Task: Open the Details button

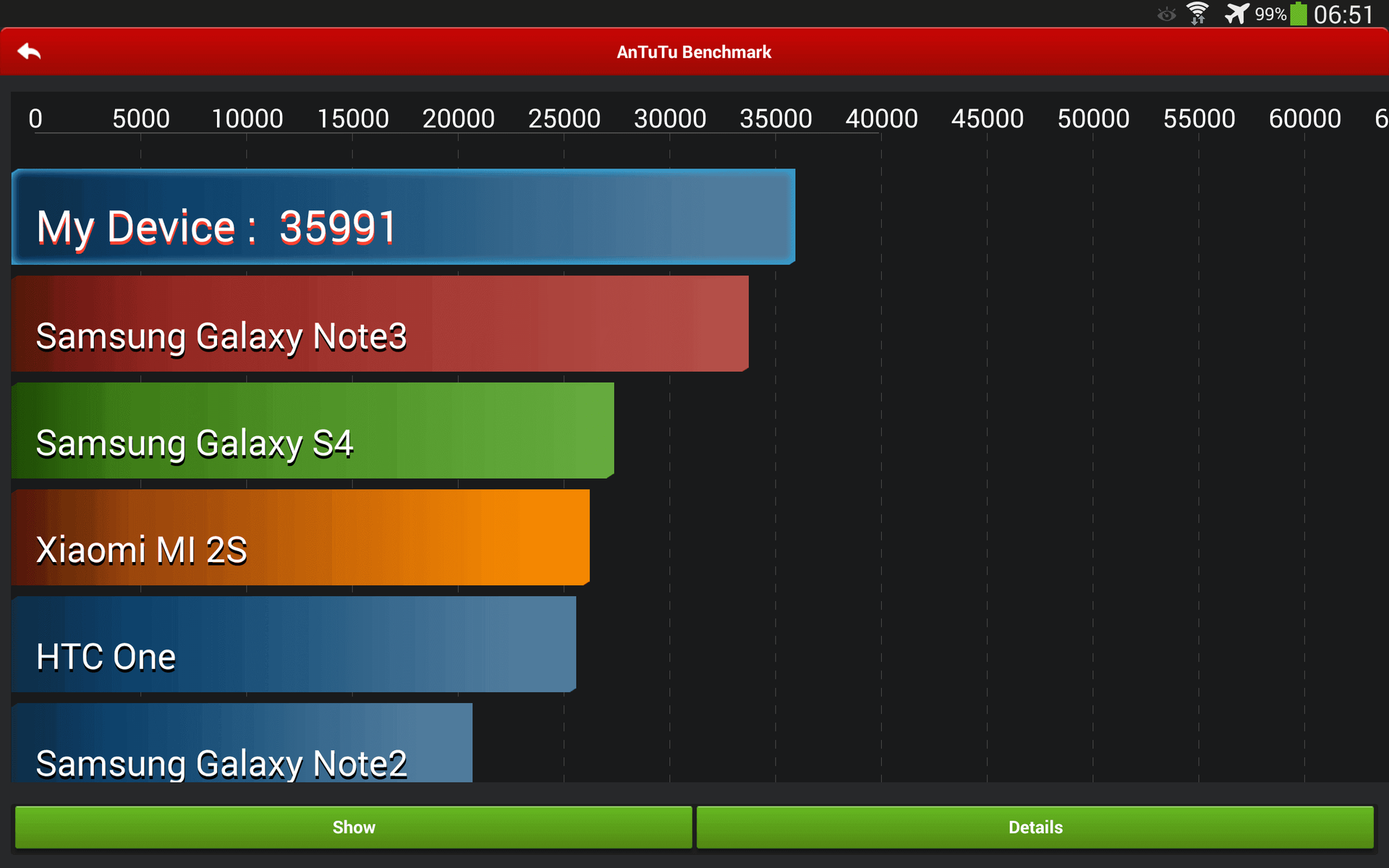Action: [1035, 827]
